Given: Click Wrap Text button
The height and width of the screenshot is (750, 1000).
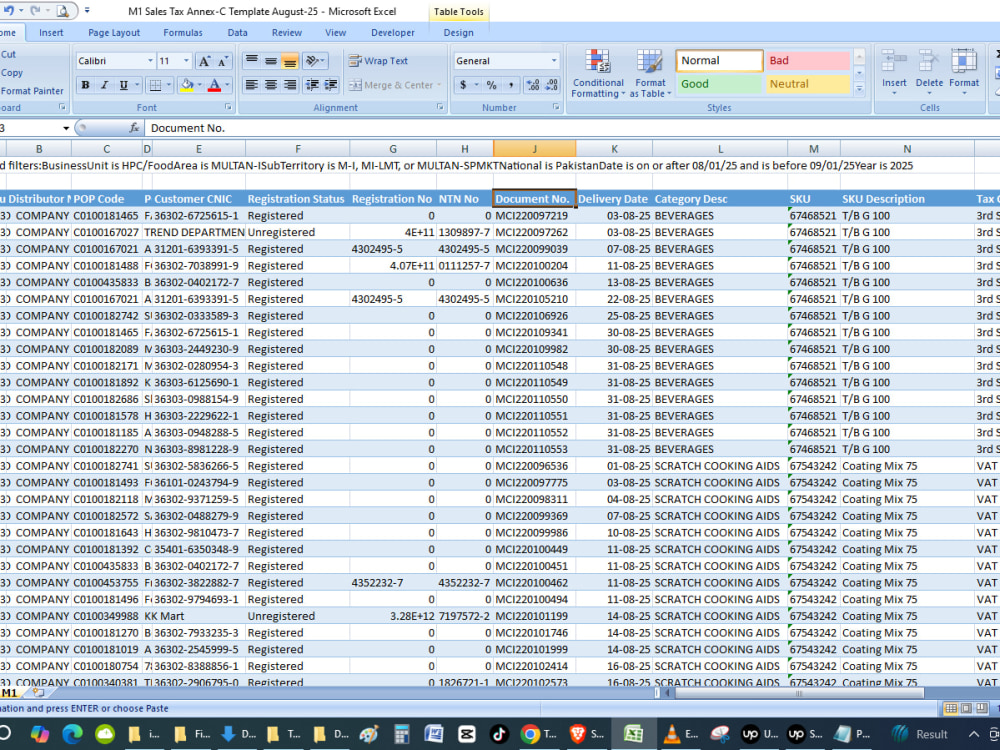Looking at the screenshot, I should pos(378,61).
